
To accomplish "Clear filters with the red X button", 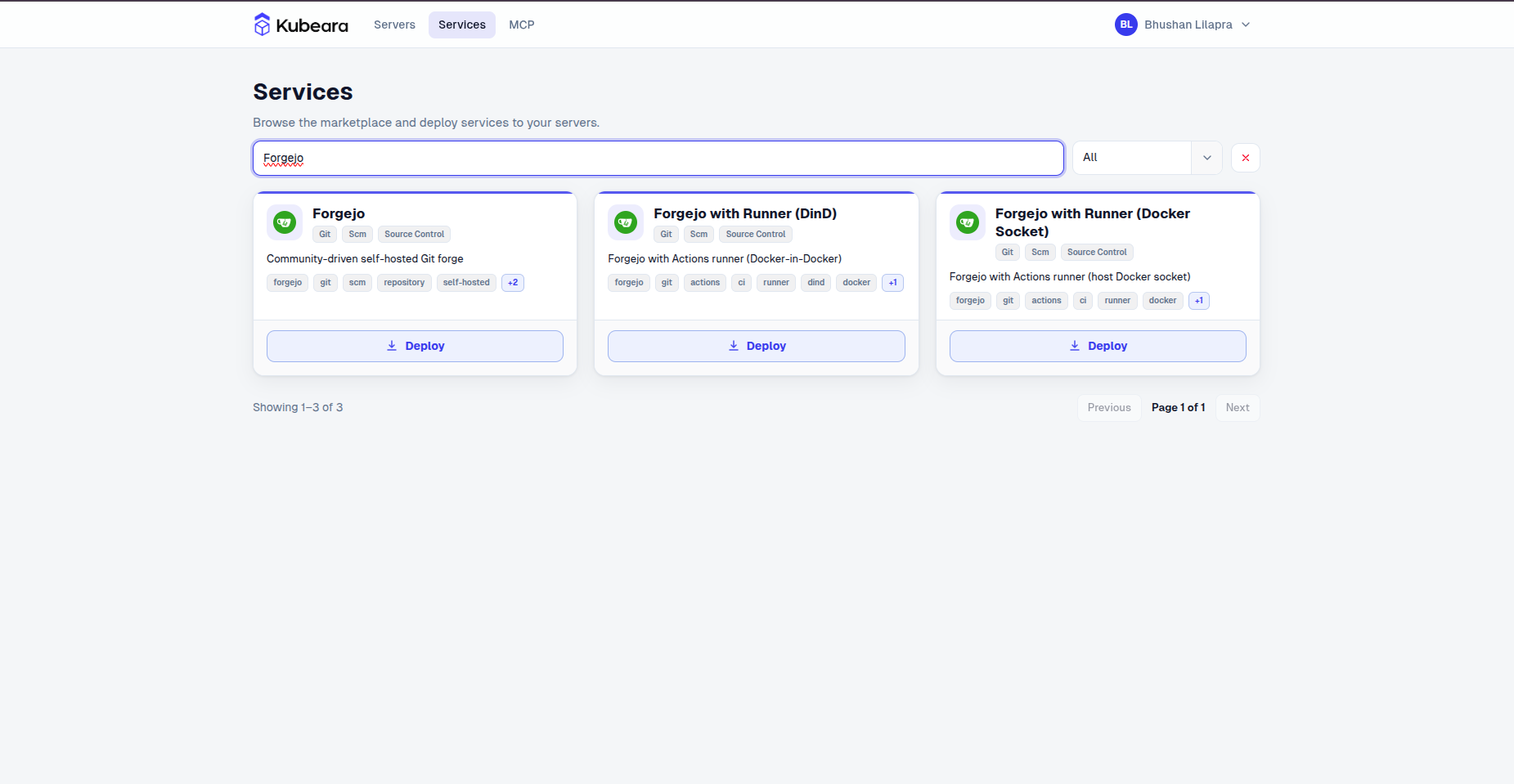I will (1246, 158).
